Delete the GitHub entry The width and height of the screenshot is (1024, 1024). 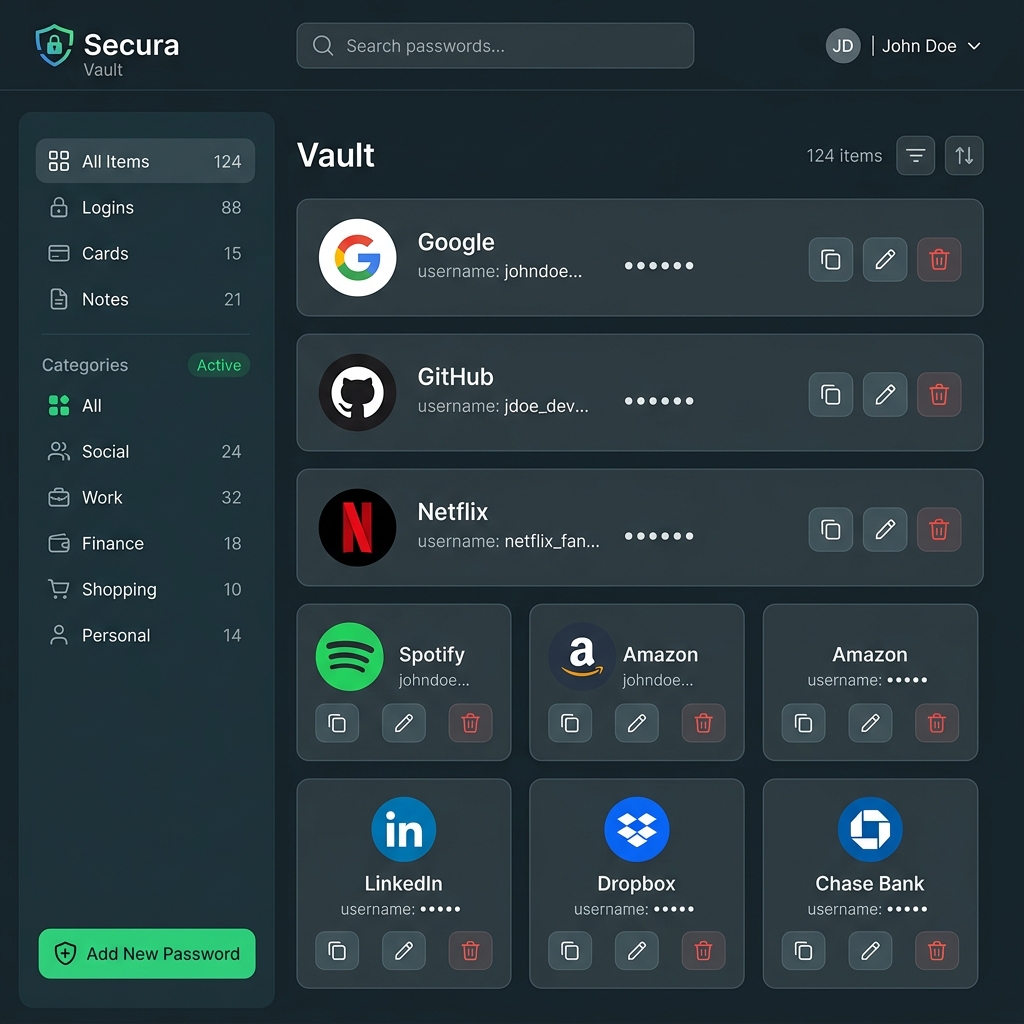(x=938, y=394)
